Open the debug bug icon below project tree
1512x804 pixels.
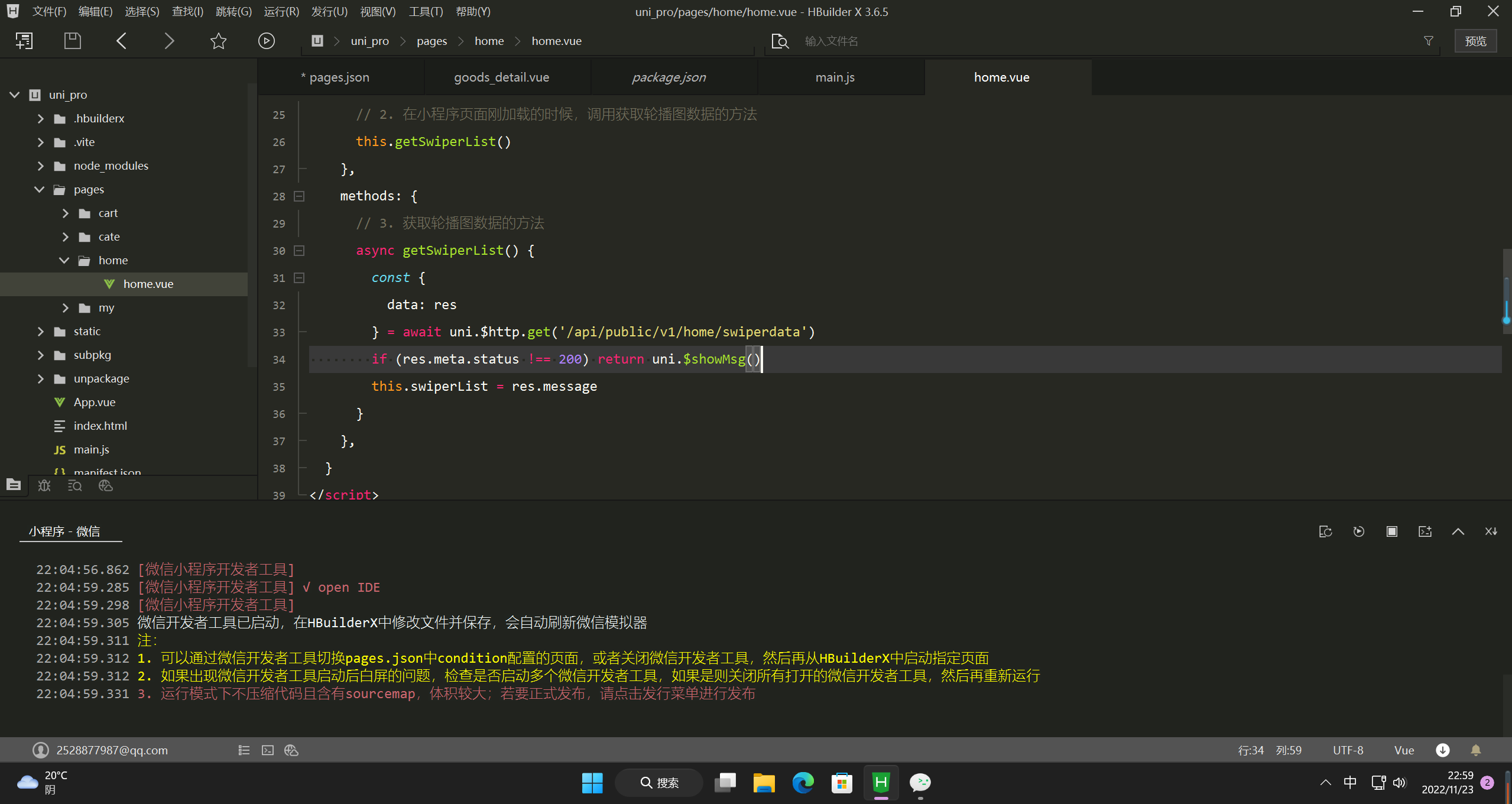pyautogui.click(x=44, y=485)
